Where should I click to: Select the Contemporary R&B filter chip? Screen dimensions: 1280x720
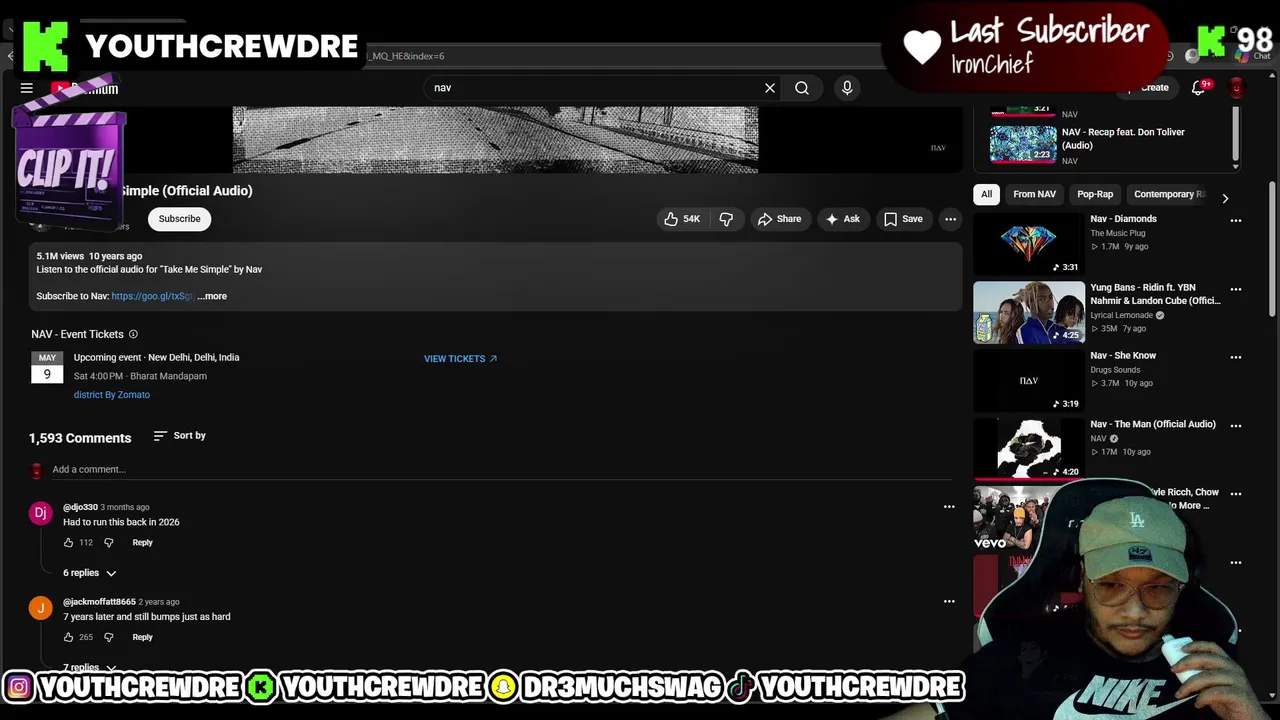(1168, 194)
